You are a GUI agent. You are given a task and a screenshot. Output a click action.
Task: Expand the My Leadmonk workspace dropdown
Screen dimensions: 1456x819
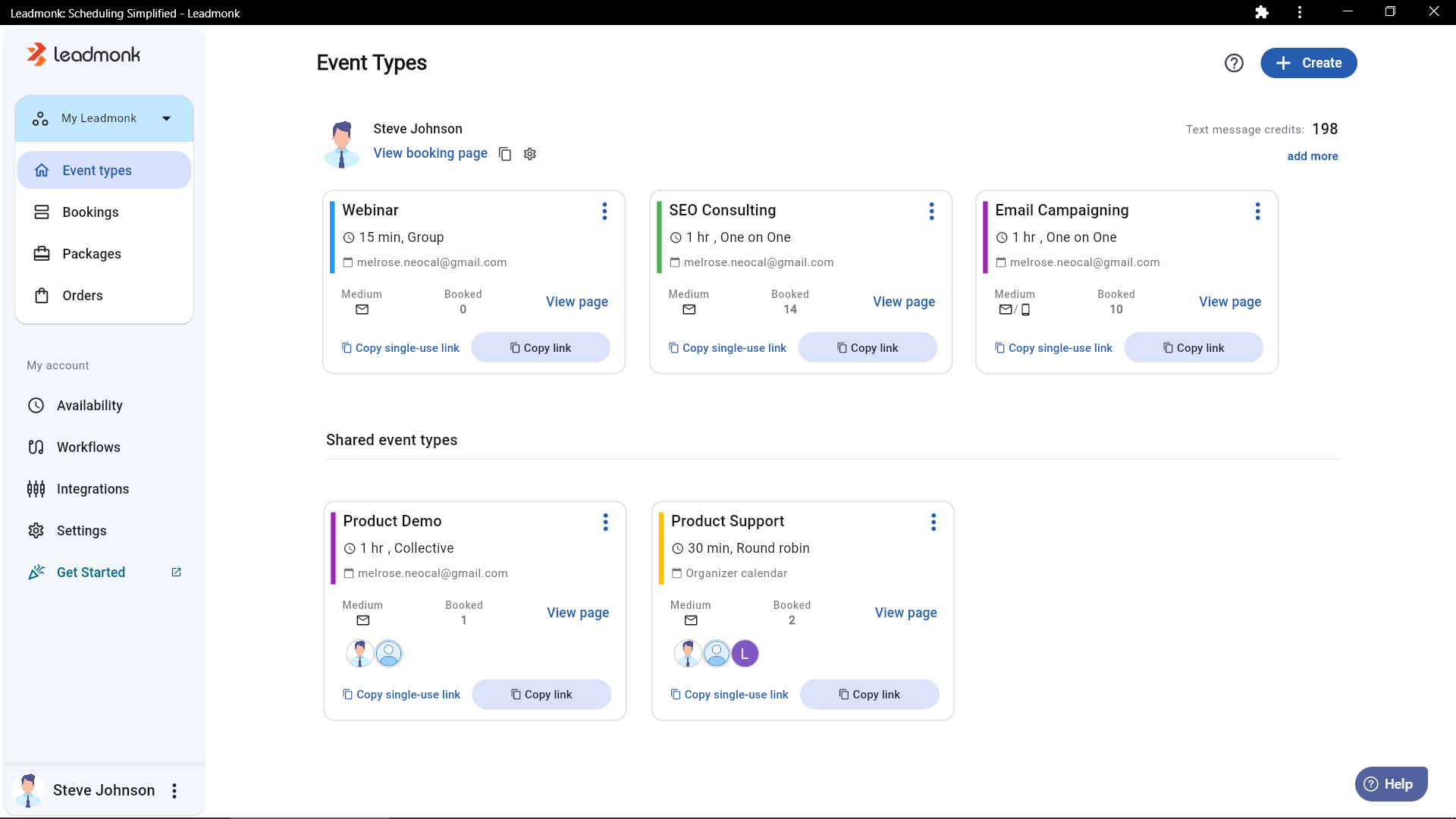coord(104,118)
